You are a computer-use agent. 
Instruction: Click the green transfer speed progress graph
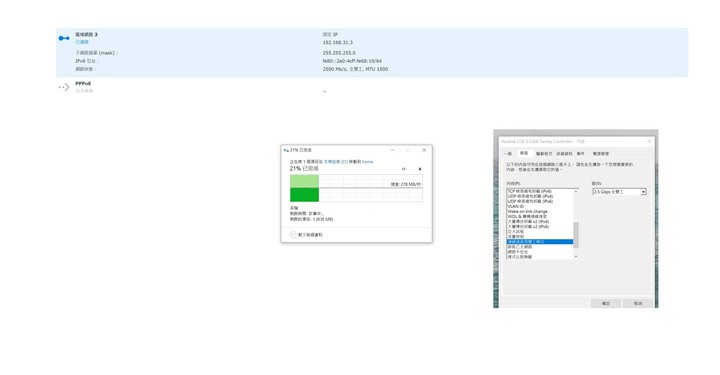(x=356, y=188)
